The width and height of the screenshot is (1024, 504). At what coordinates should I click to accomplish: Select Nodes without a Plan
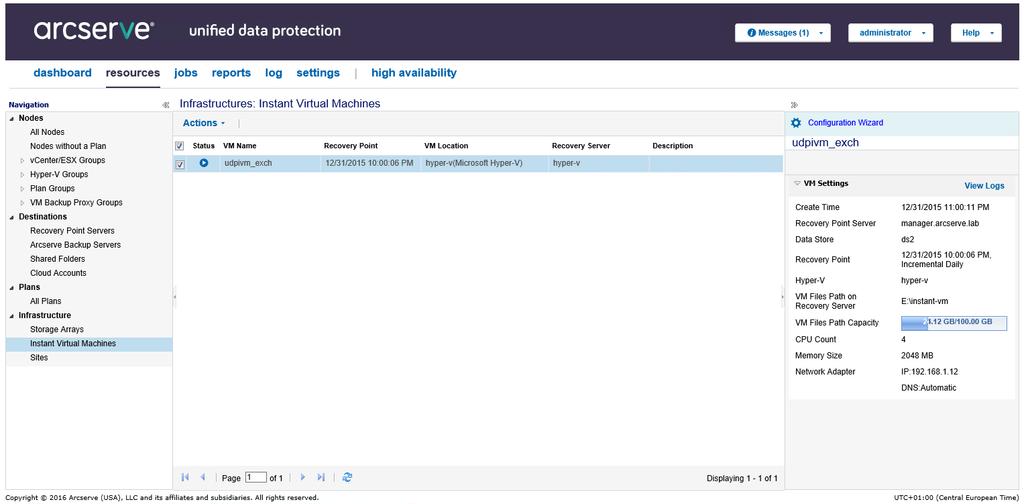pos(68,146)
